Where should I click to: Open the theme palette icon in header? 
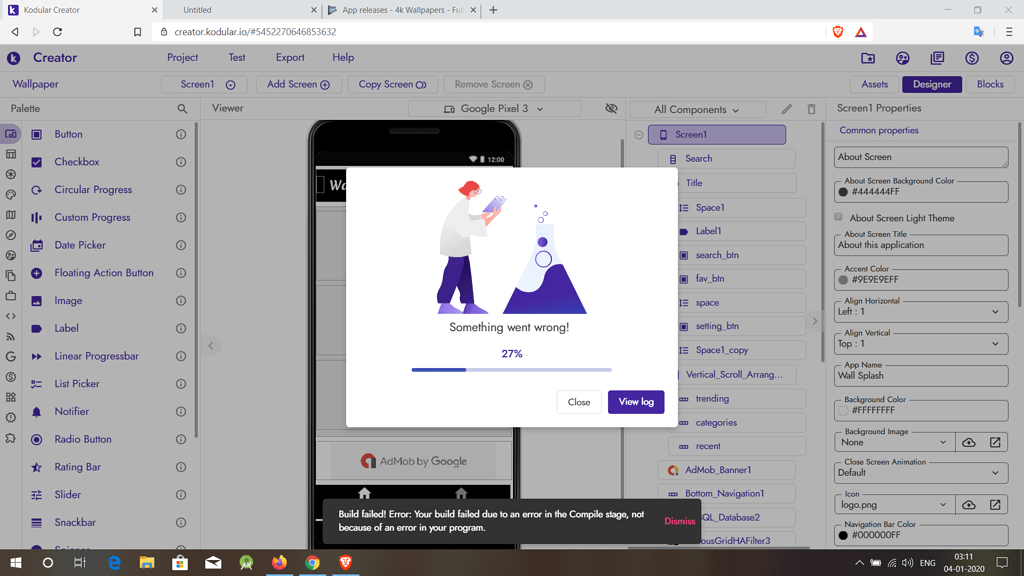coord(903,58)
